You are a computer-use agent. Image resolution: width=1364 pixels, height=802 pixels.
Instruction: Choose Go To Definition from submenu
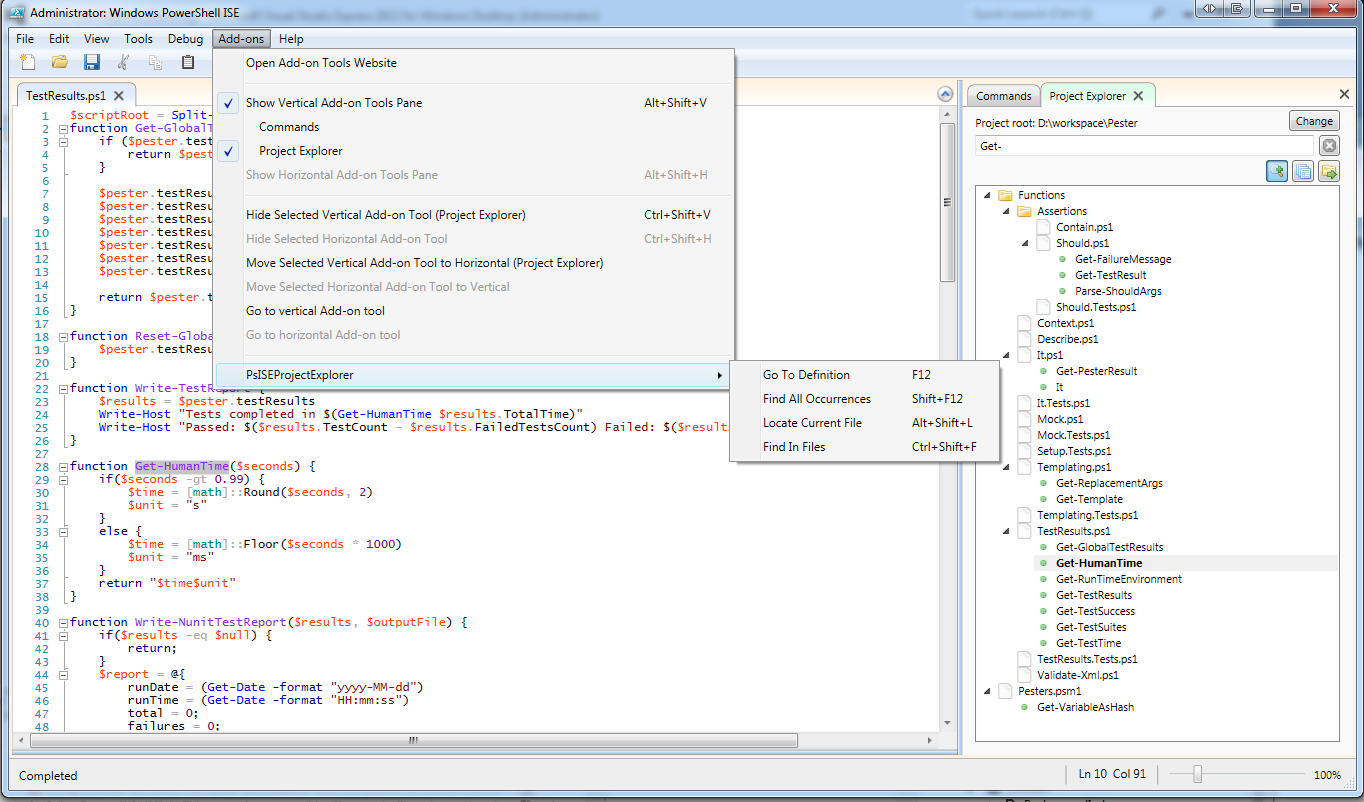[865, 375]
